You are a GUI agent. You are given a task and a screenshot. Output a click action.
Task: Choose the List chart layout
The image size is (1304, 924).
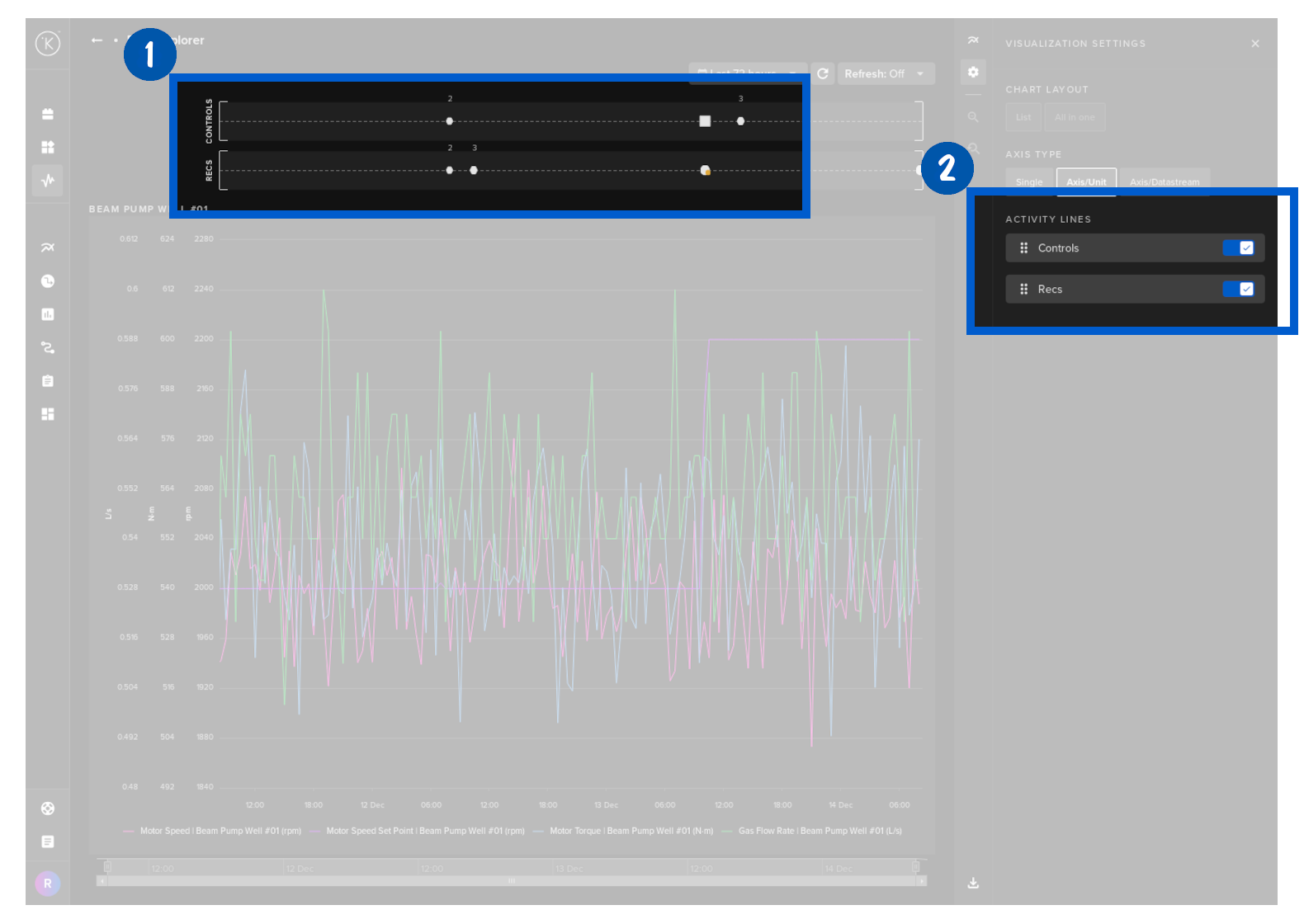pyautogui.click(x=1023, y=117)
